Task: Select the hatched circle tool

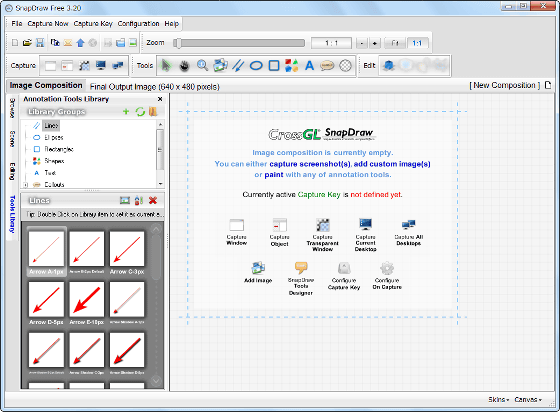Action: point(345,66)
